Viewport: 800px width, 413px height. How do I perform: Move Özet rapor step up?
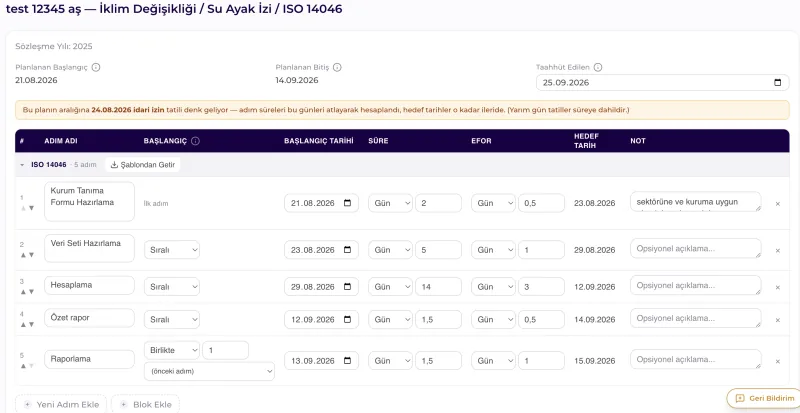(23, 324)
